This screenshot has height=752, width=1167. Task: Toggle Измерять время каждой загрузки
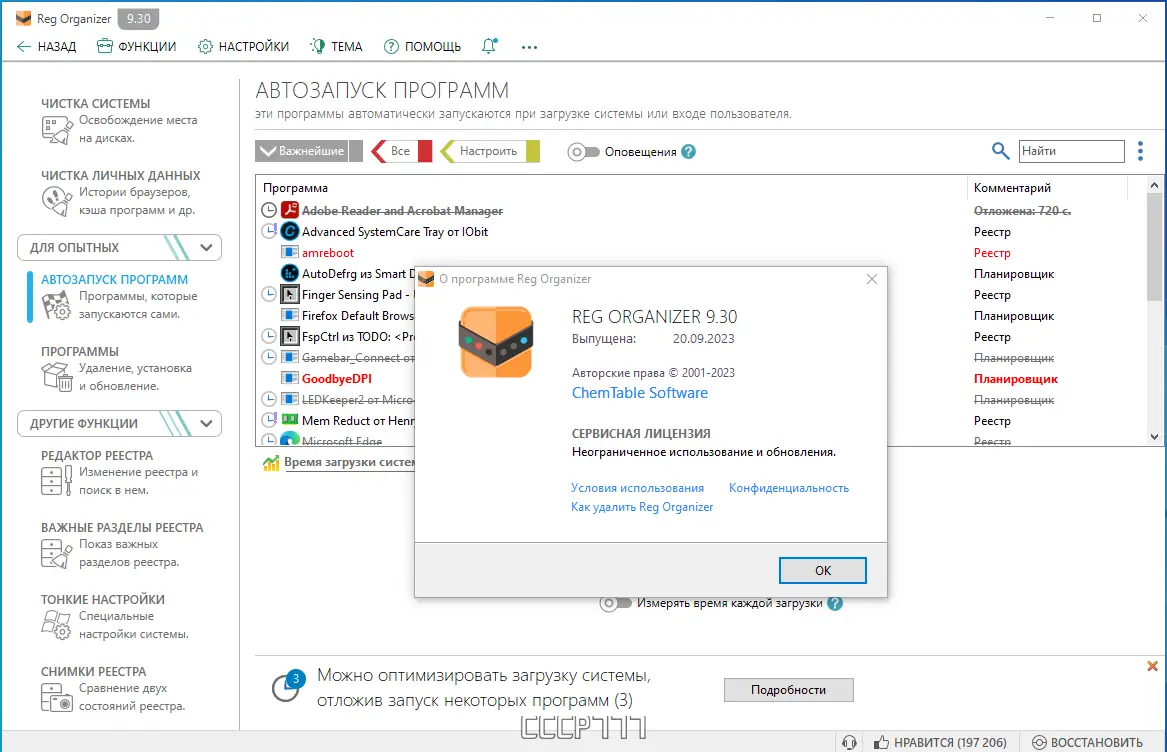[x=616, y=603]
